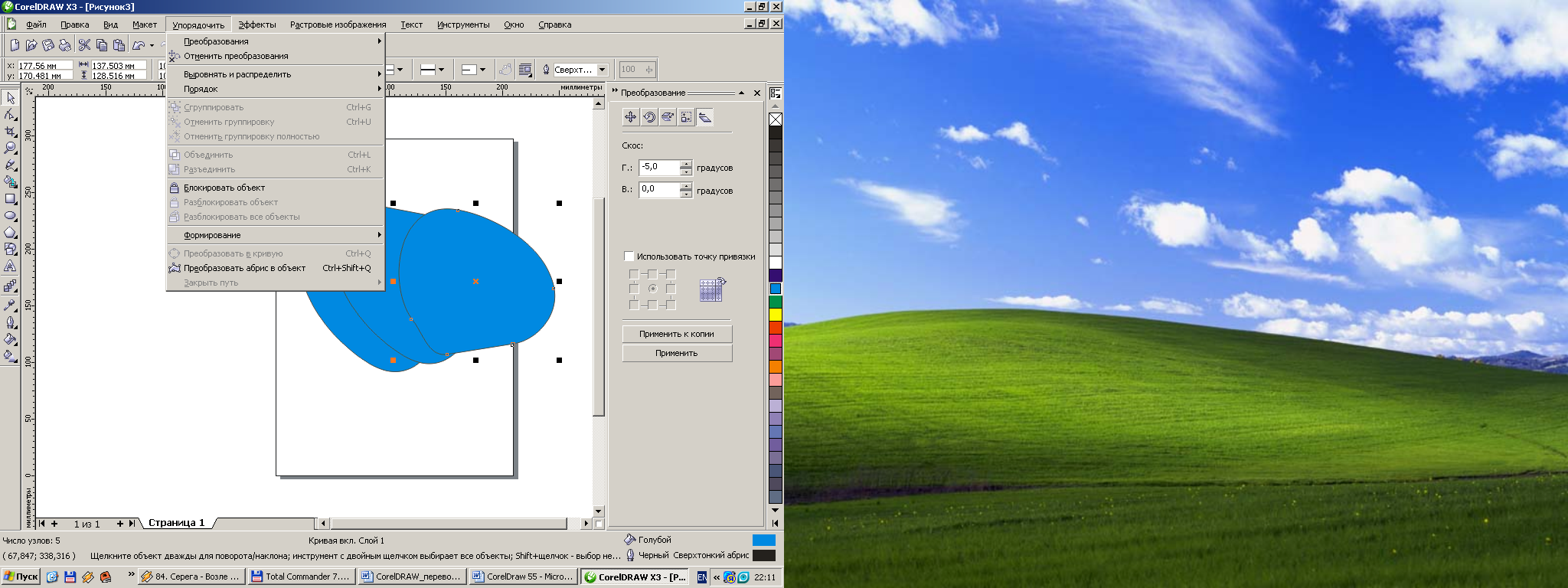Open the 'Растровые изображения' menu
This screenshot has height=588, width=1568.
click(x=338, y=24)
